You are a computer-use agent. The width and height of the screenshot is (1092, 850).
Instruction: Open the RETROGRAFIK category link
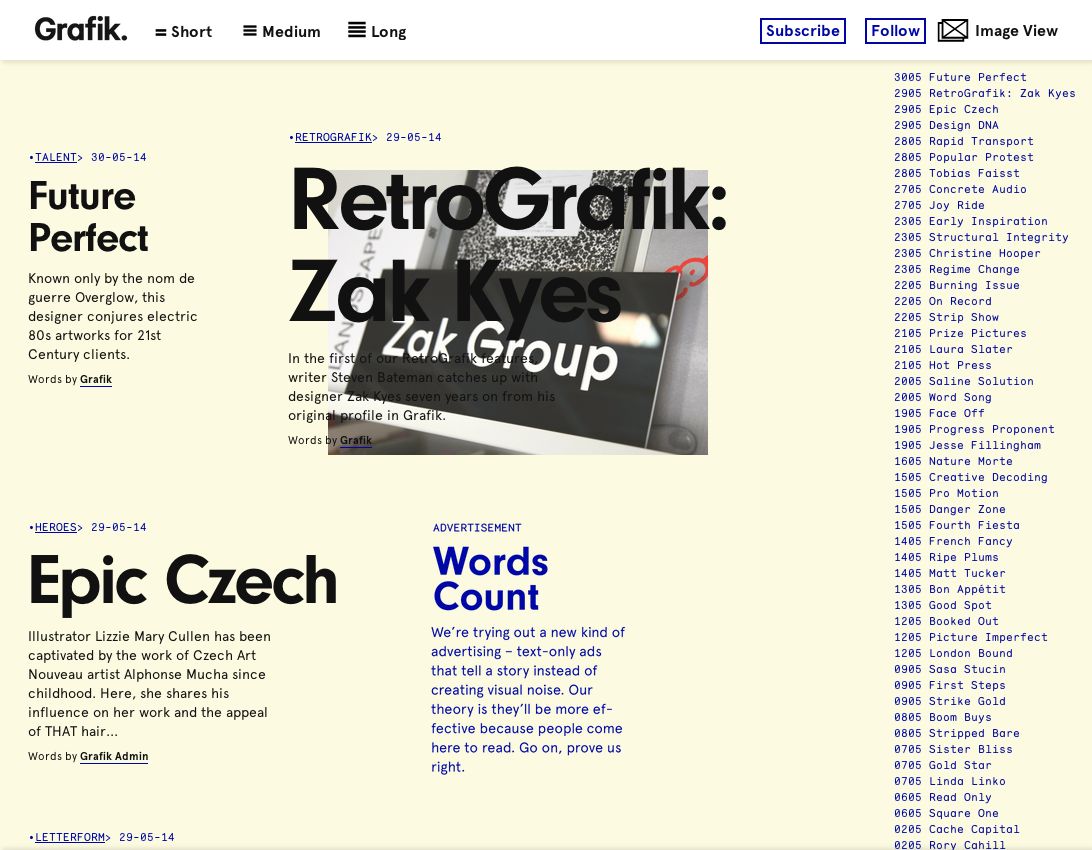[x=333, y=137]
